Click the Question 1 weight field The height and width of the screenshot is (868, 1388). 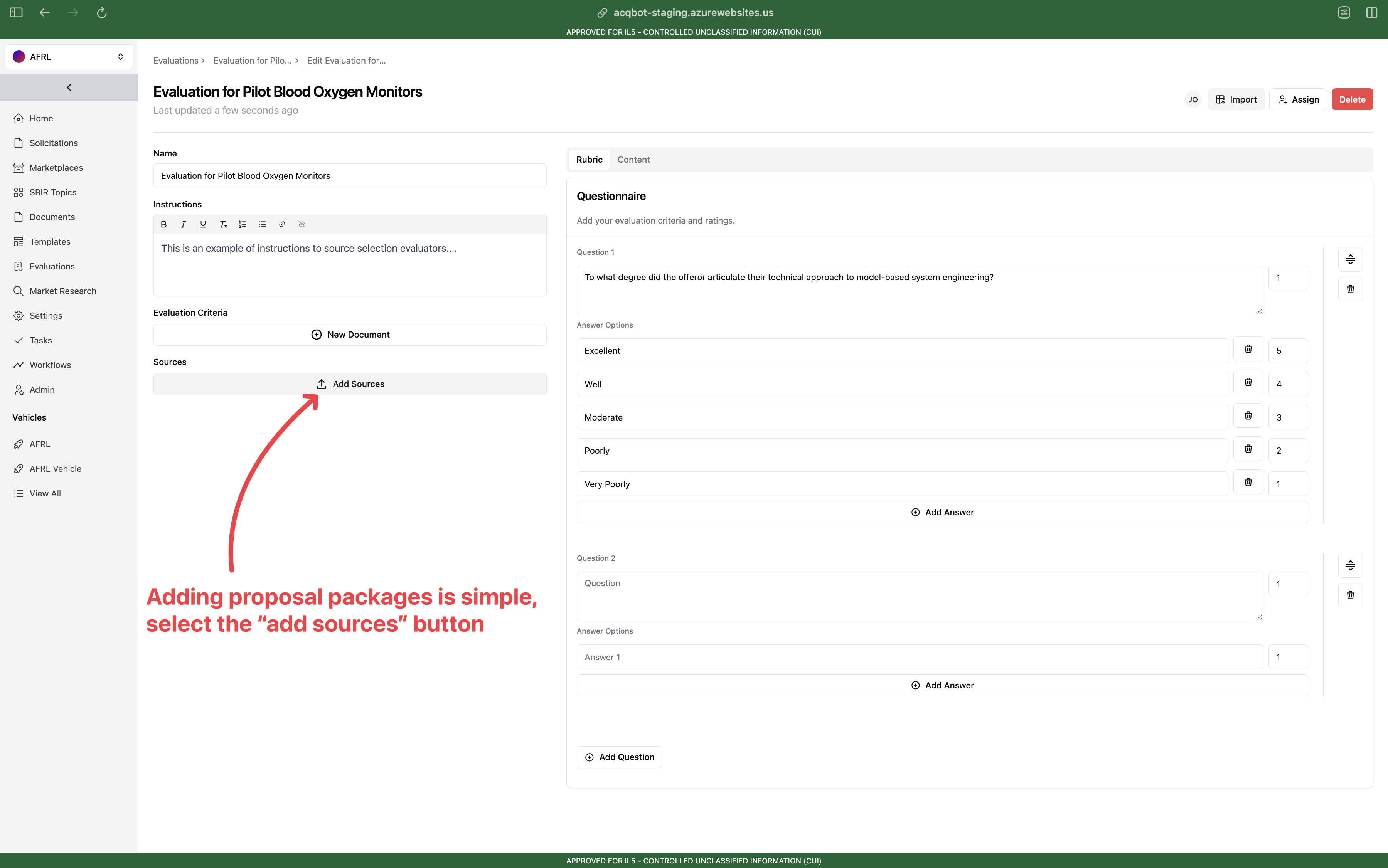tap(1287, 278)
